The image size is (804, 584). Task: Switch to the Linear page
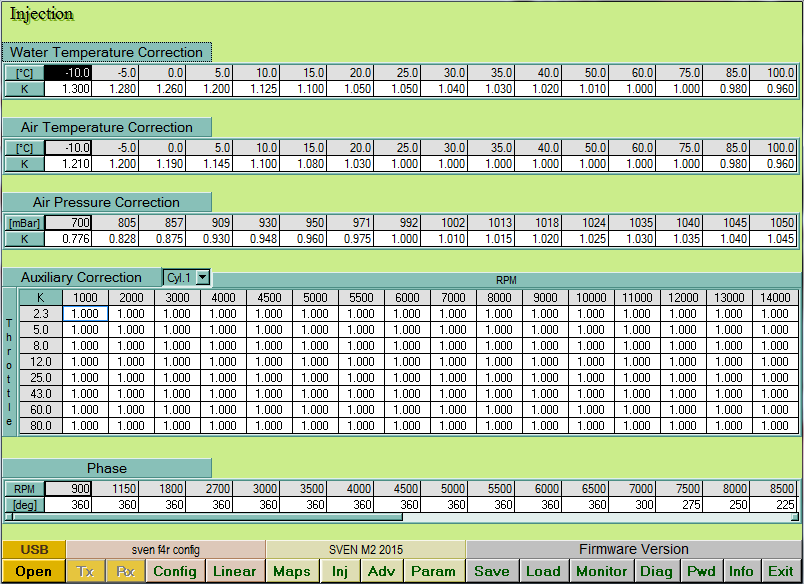234,571
